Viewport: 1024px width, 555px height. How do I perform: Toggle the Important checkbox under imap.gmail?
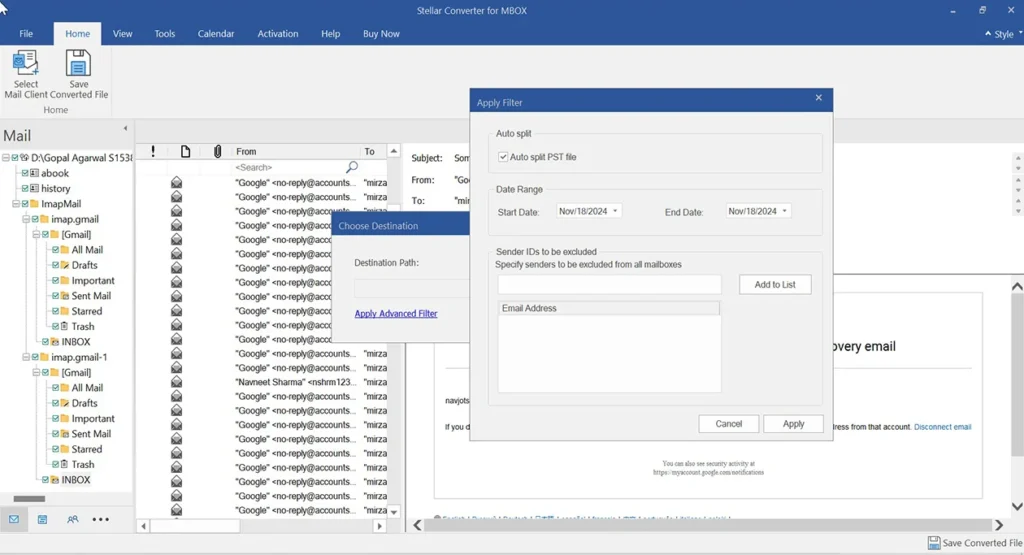pos(56,280)
